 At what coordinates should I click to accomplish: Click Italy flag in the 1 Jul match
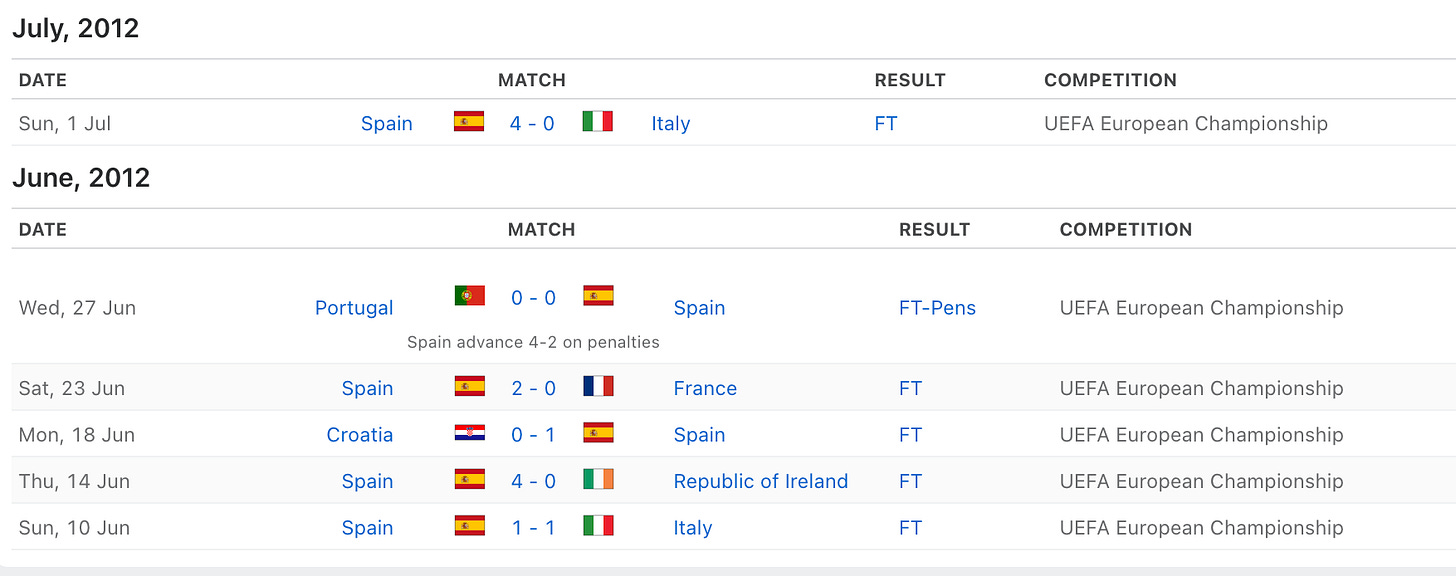click(598, 122)
